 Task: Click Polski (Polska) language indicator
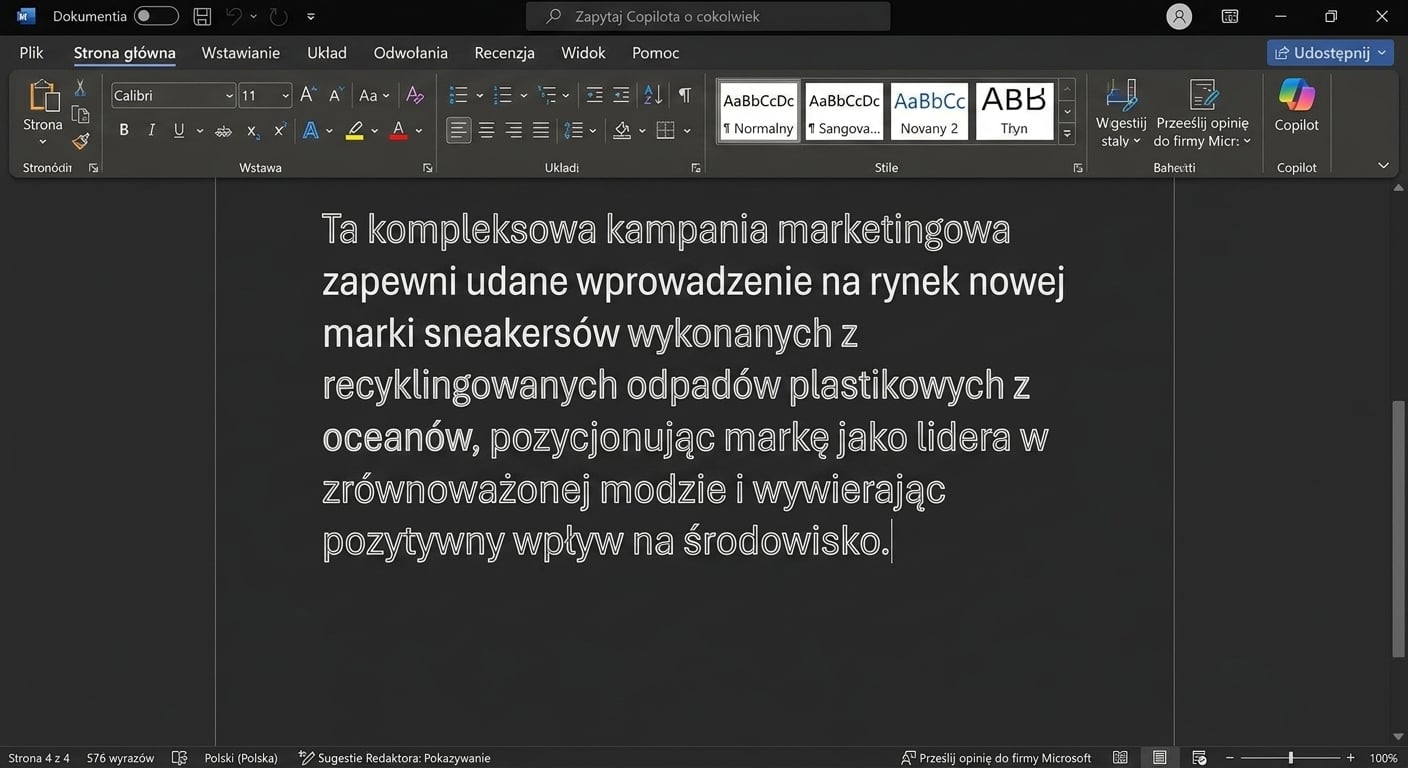(241, 758)
